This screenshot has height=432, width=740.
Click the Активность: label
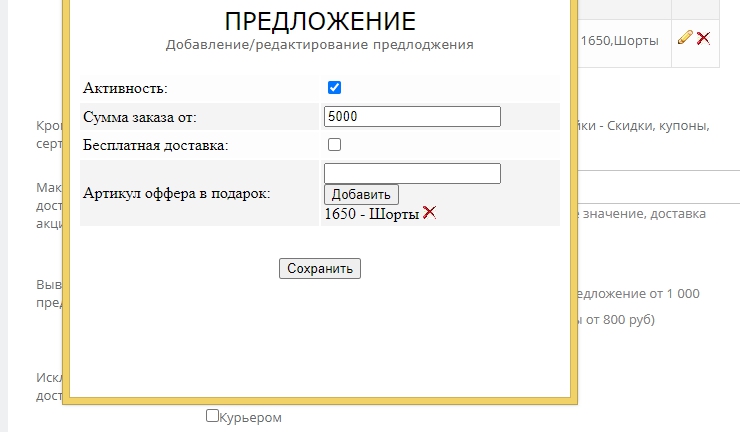(x=126, y=88)
